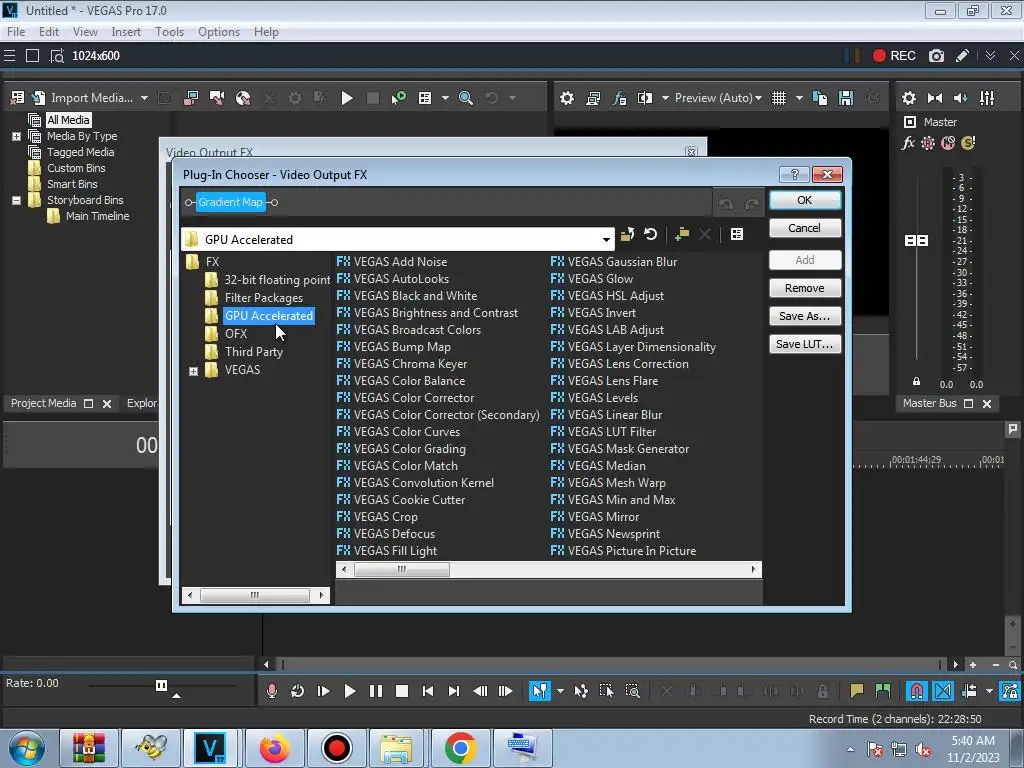Click the up one level folder icon
1024x768 pixels.
[628, 234]
